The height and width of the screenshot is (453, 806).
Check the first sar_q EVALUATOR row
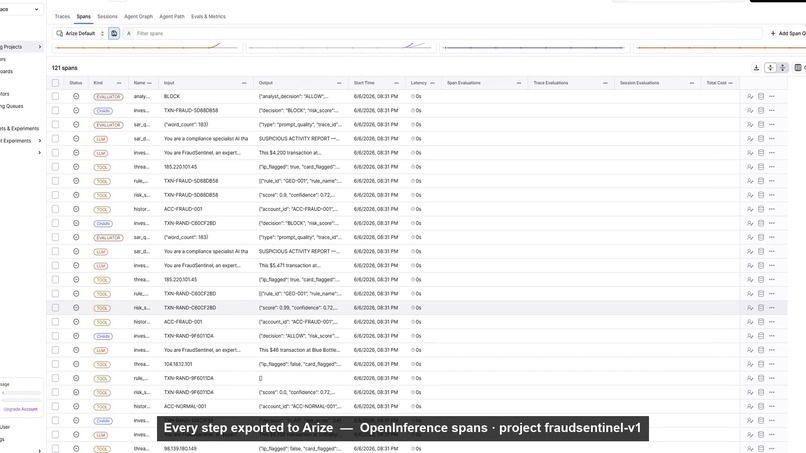(x=56, y=124)
